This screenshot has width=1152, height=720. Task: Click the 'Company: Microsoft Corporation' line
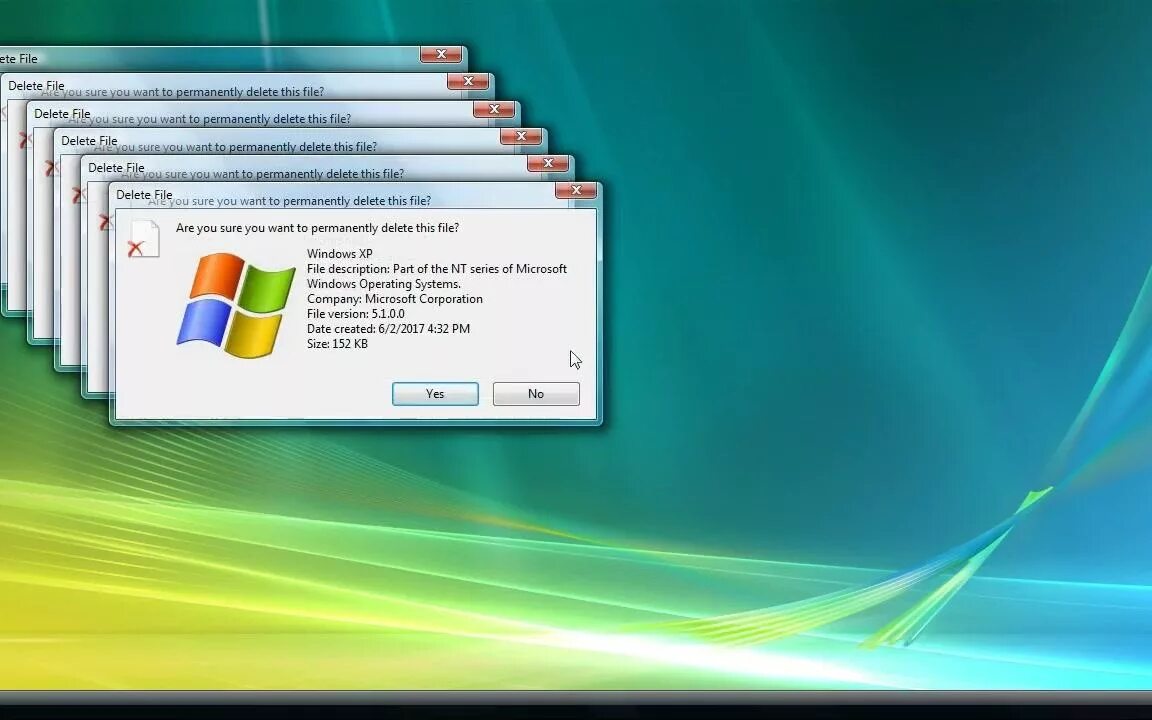click(395, 299)
